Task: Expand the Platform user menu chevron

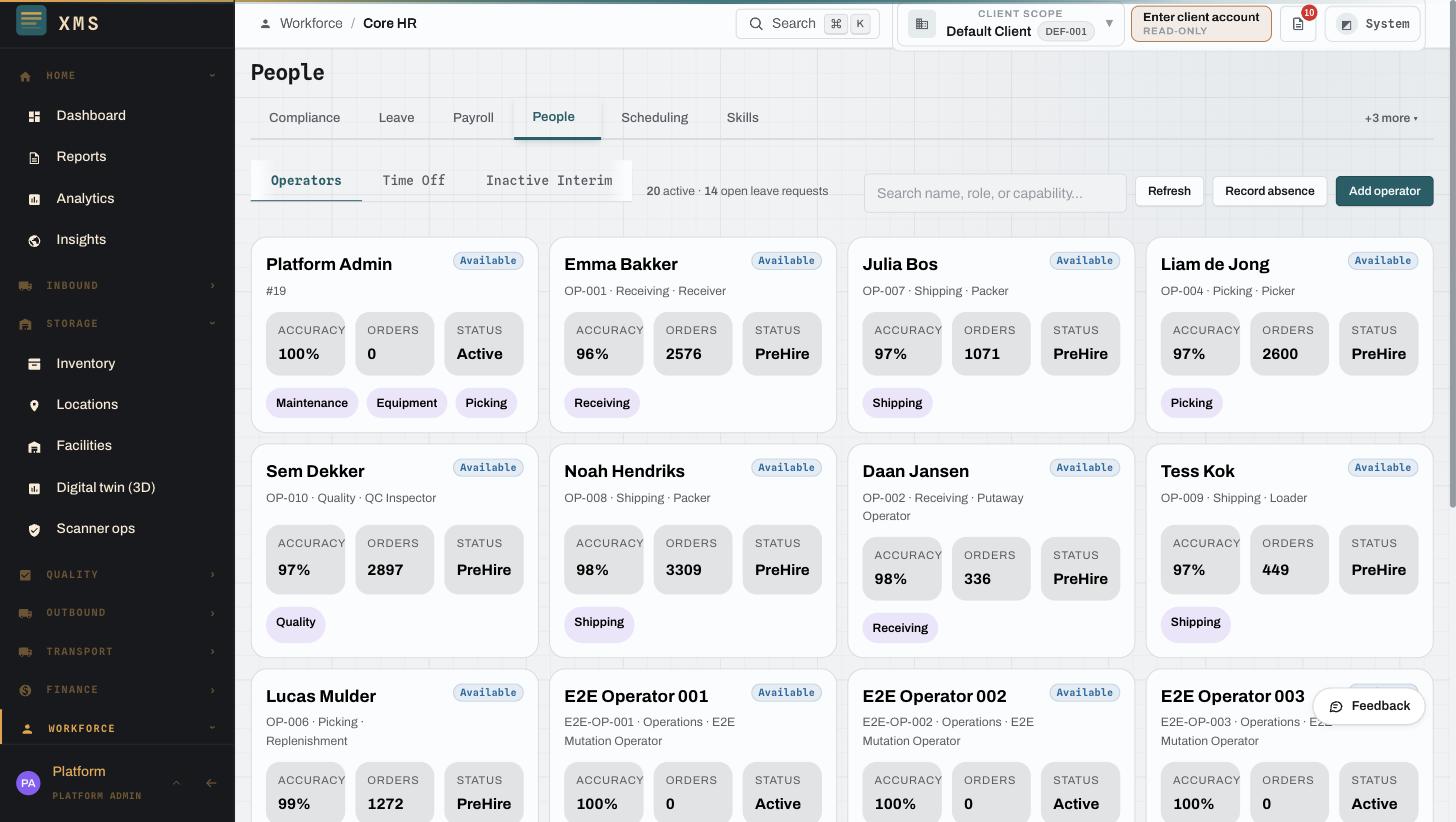Action: [176, 783]
